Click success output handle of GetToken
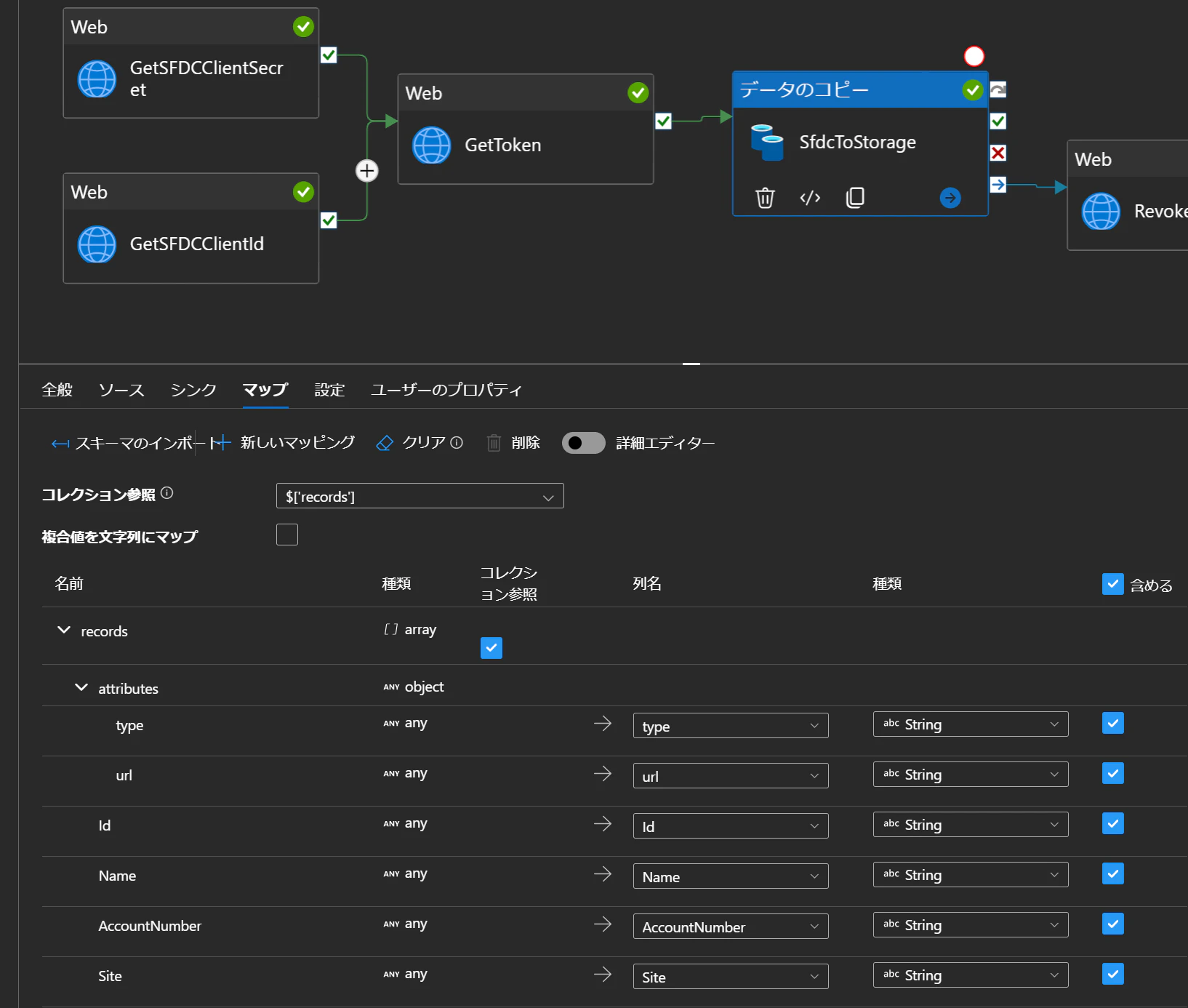Image resolution: width=1188 pixels, height=1008 pixels. [663, 121]
